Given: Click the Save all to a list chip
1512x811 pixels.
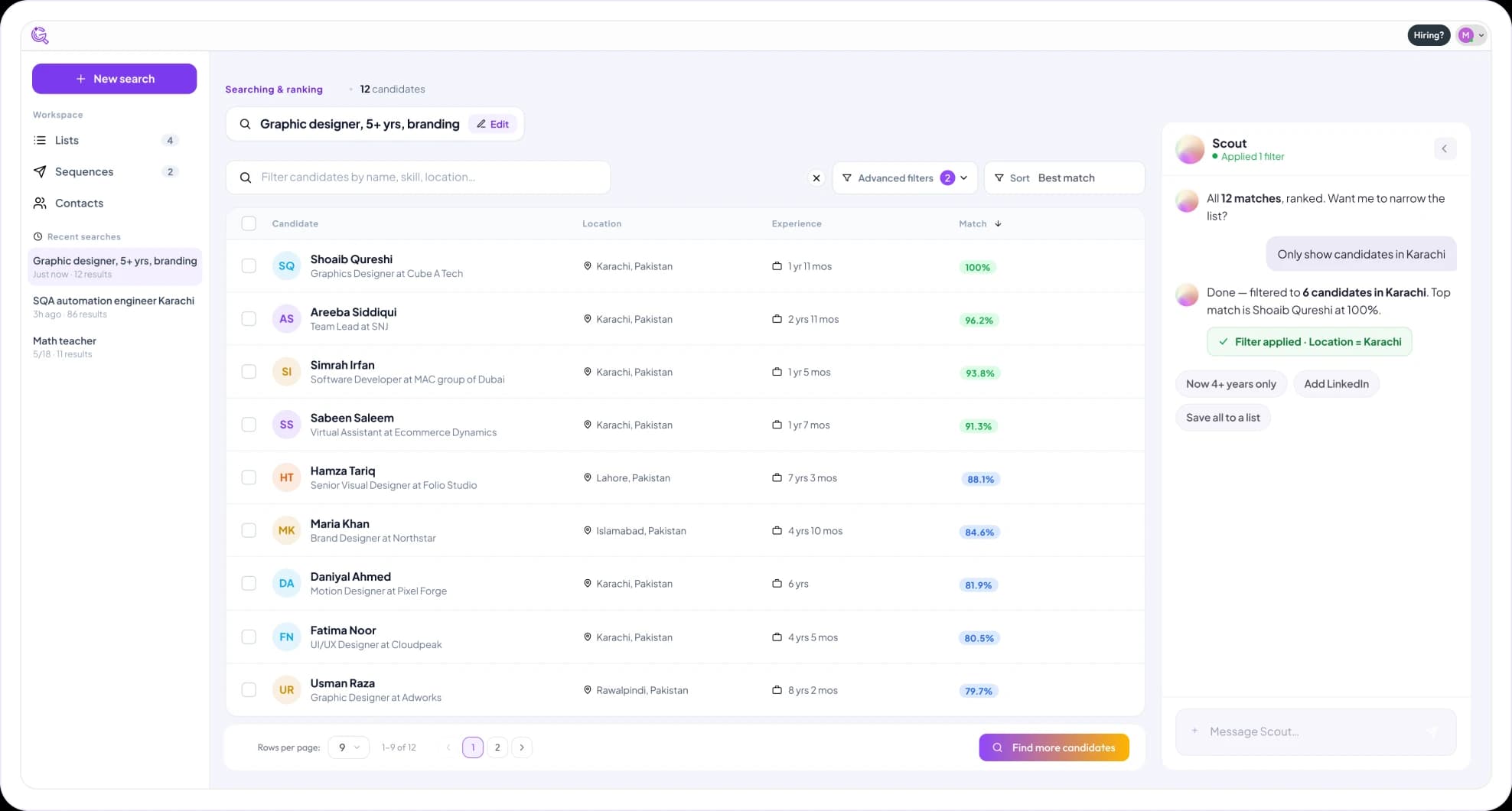Looking at the screenshot, I should 1223,418.
